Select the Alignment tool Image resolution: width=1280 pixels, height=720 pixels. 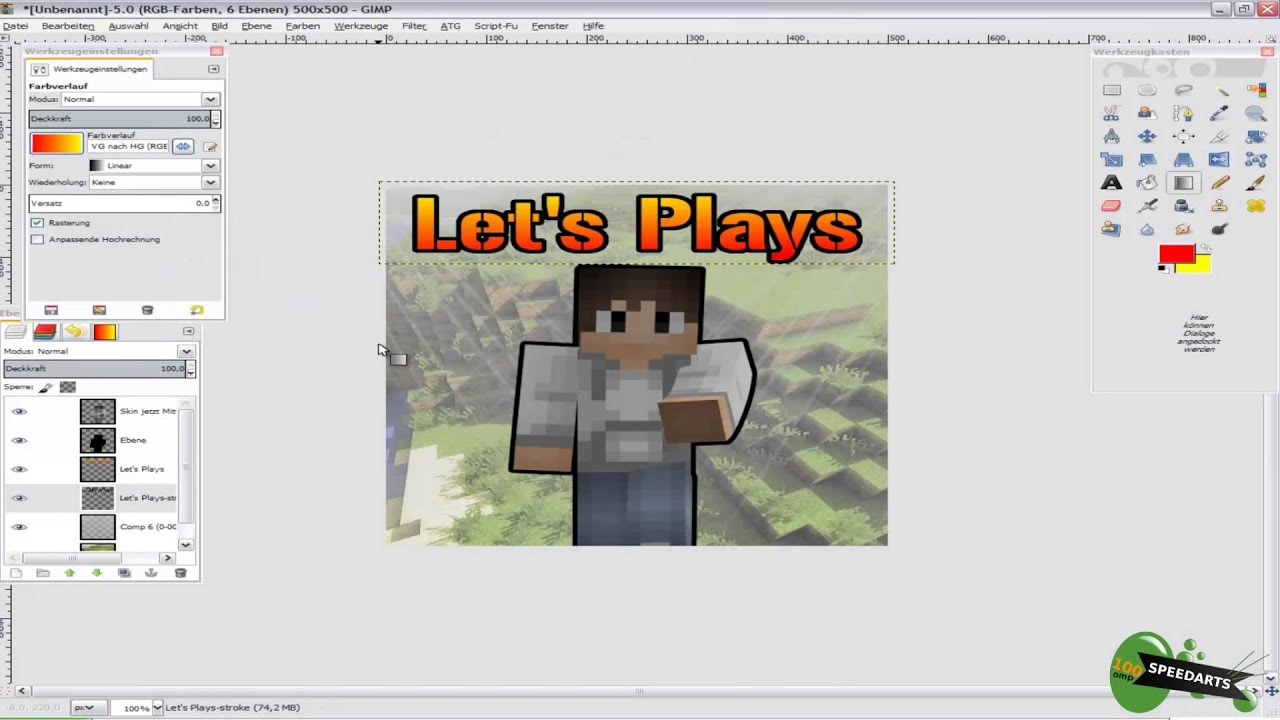[1183, 136]
